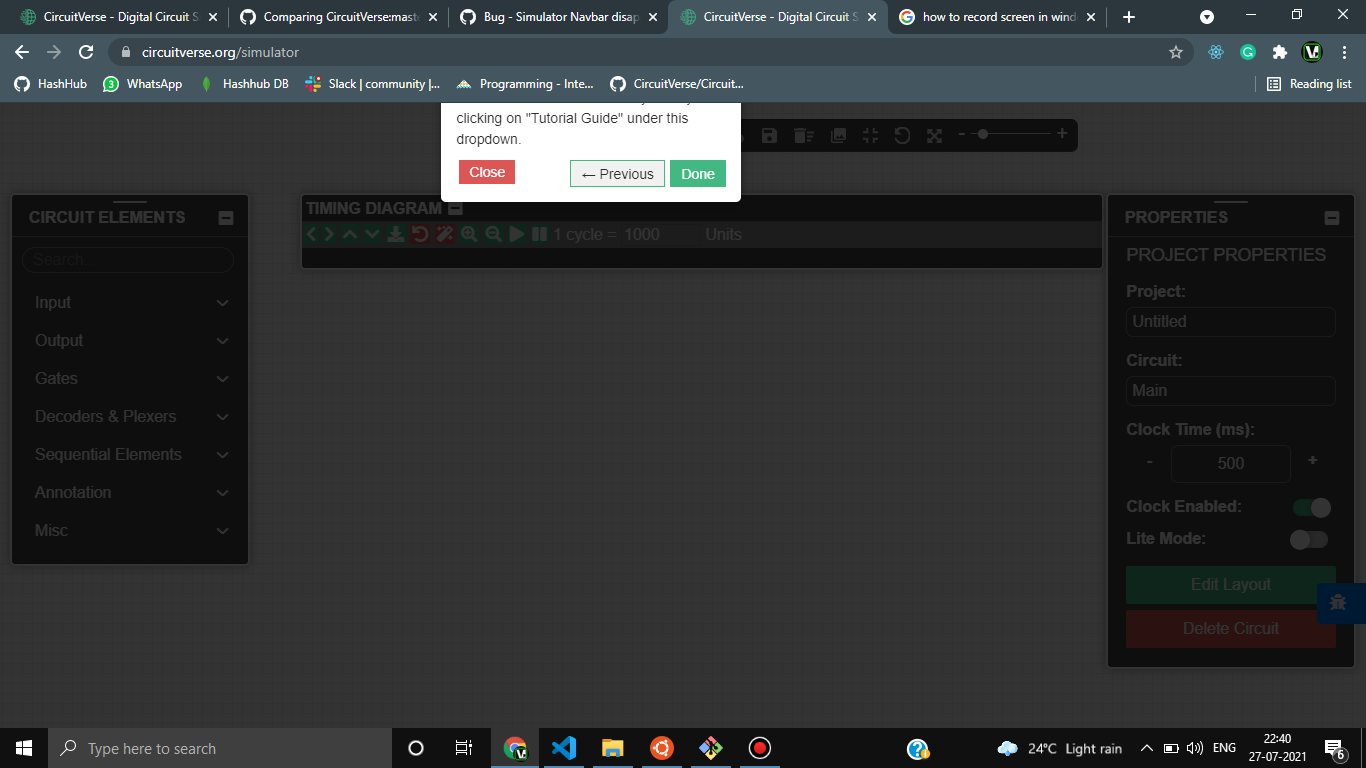Expand the Output elements category

pyautogui.click(x=131, y=341)
